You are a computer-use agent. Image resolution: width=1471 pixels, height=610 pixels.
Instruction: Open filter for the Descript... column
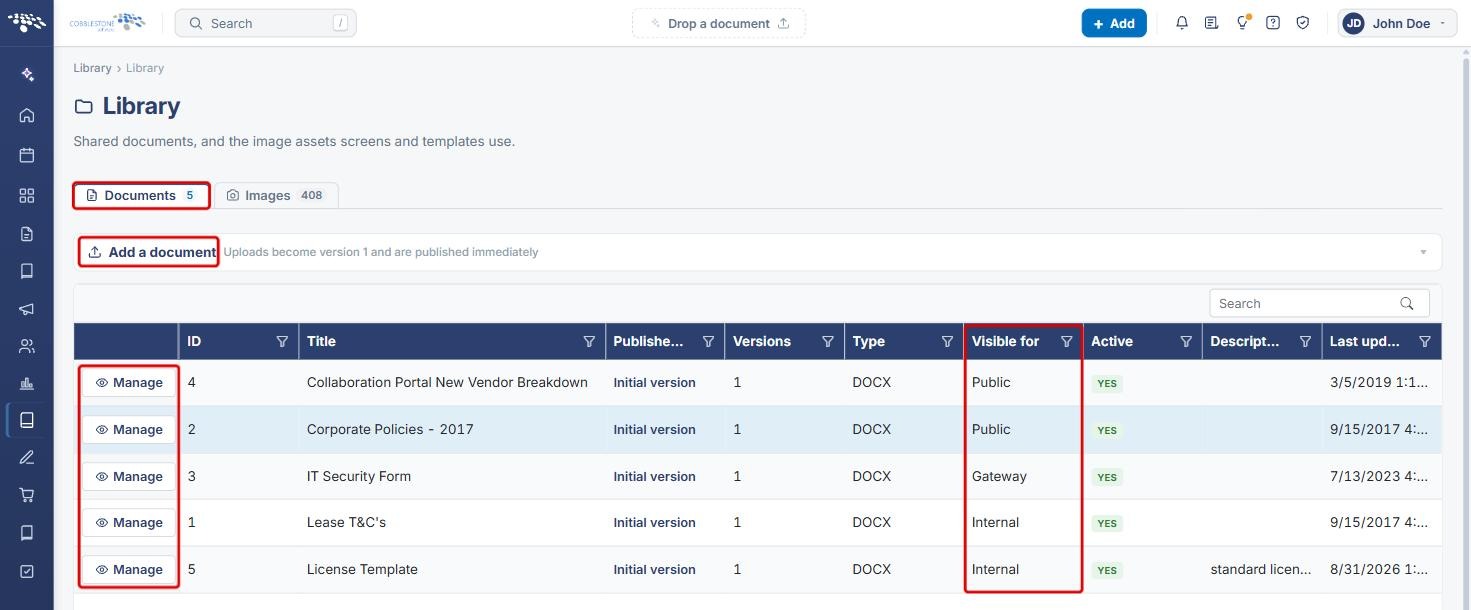pos(1305,342)
